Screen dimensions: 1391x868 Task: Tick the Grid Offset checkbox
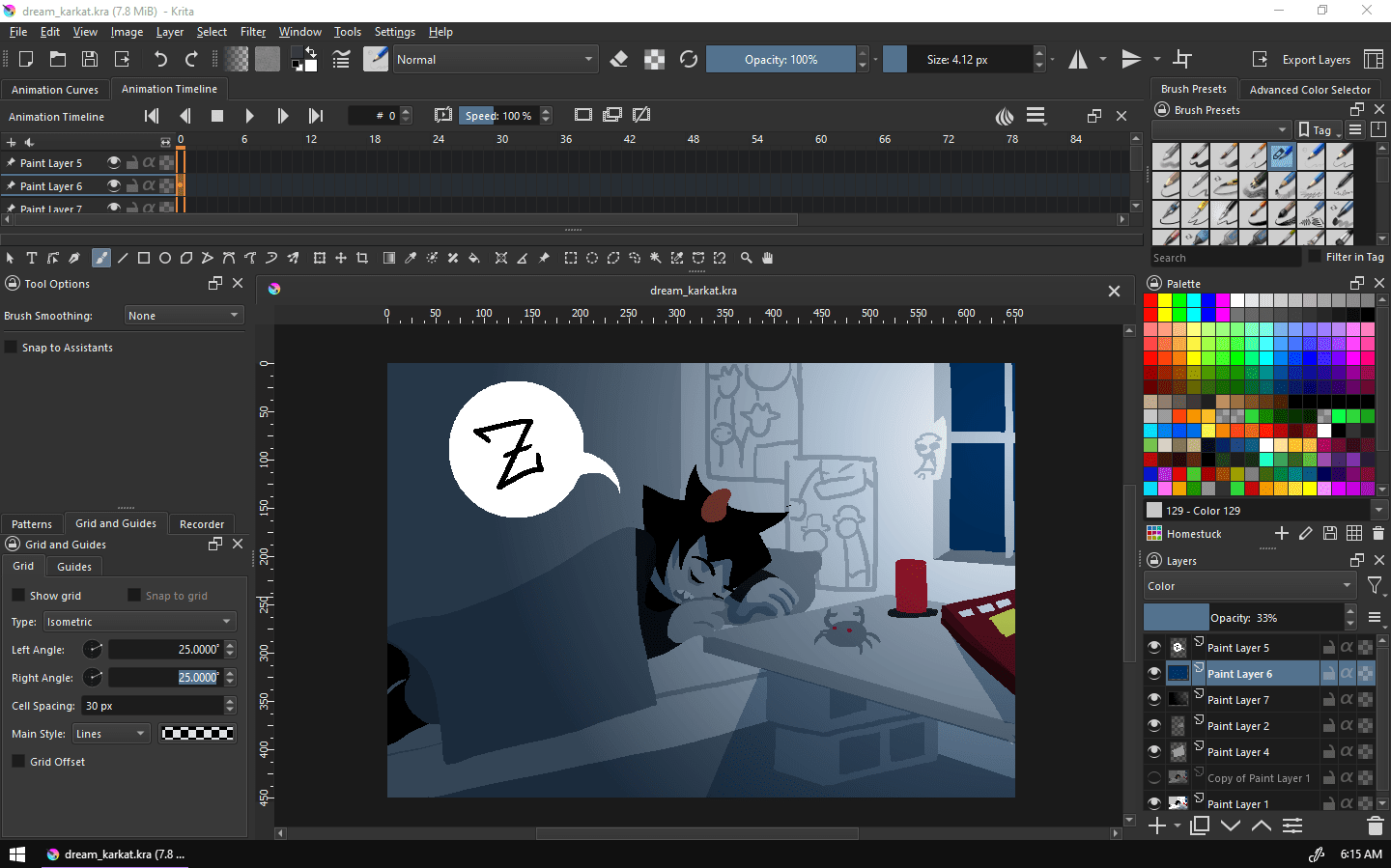(x=18, y=762)
